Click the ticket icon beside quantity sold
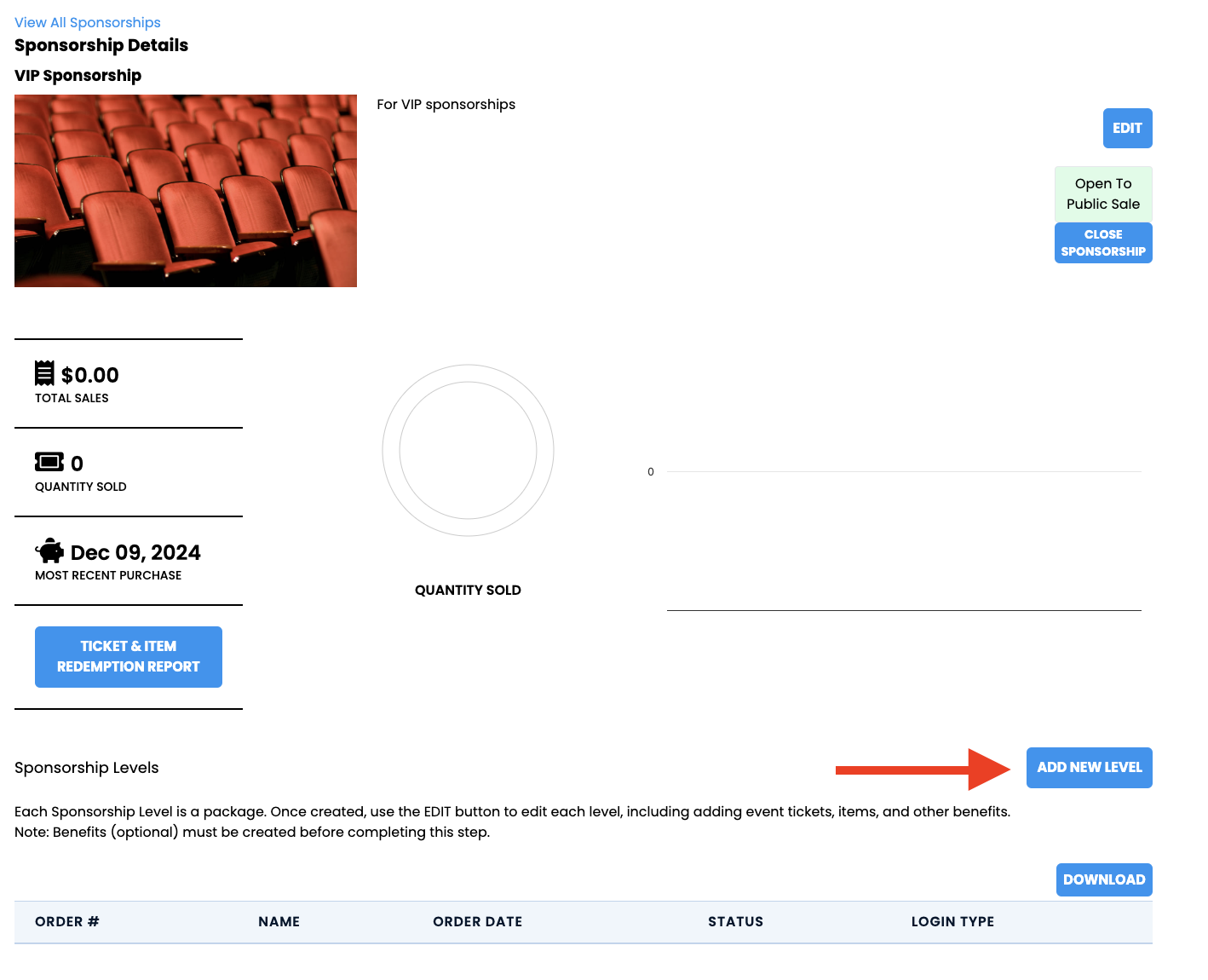1208x980 pixels. tap(49, 462)
